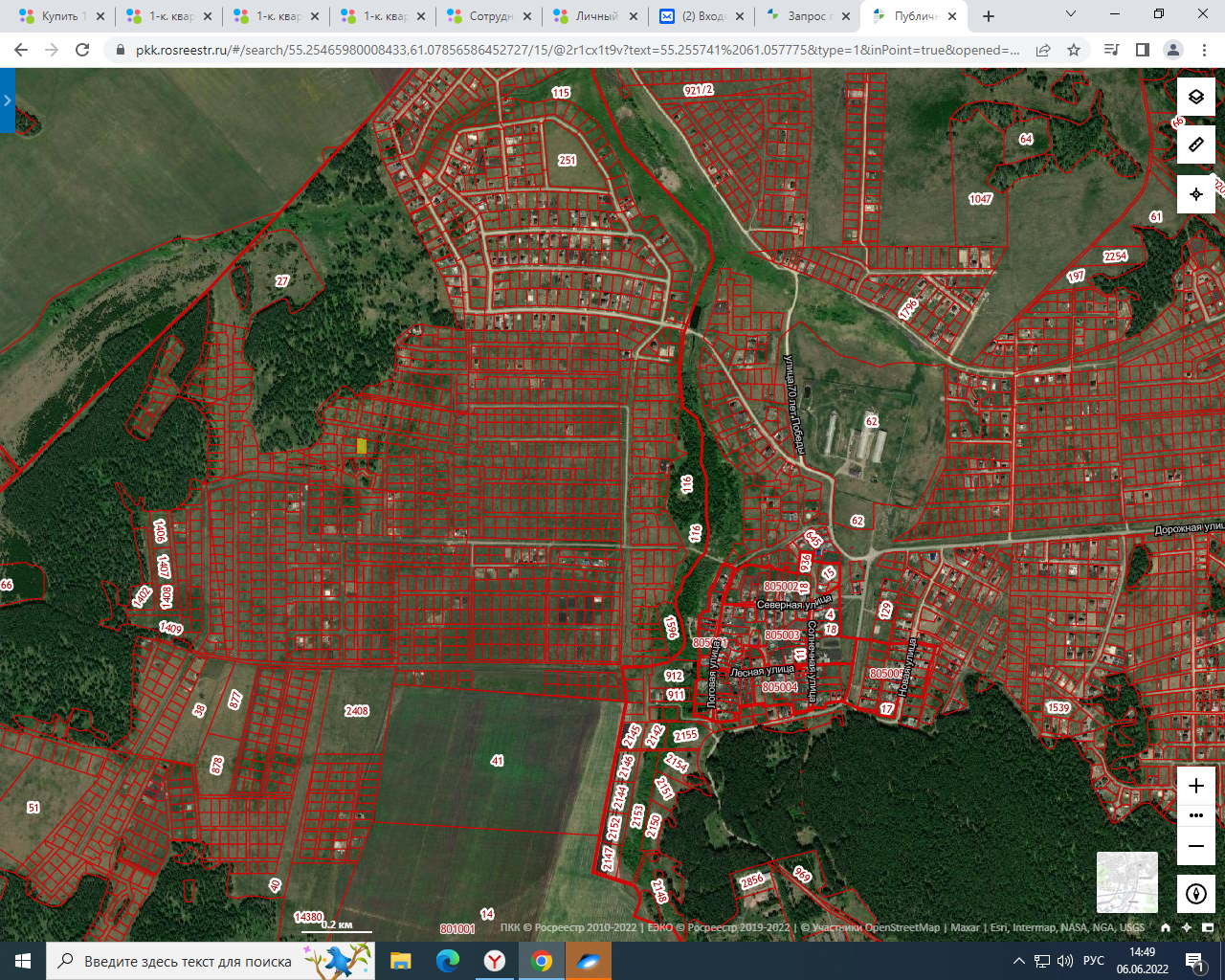Open the Windows Start menu
This screenshot has height=980, width=1225.
pyautogui.click(x=23, y=961)
